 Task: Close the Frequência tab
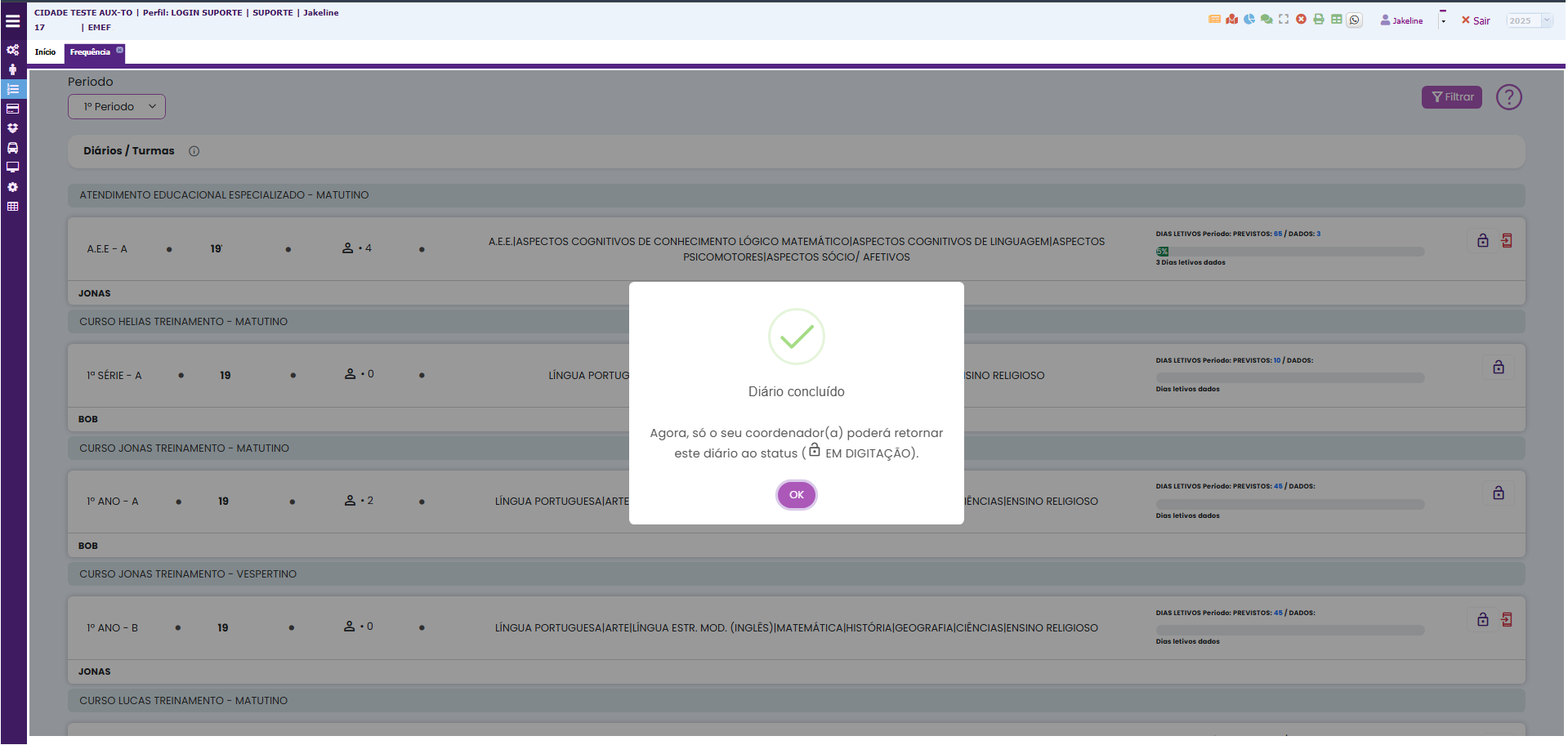(x=120, y=50)
